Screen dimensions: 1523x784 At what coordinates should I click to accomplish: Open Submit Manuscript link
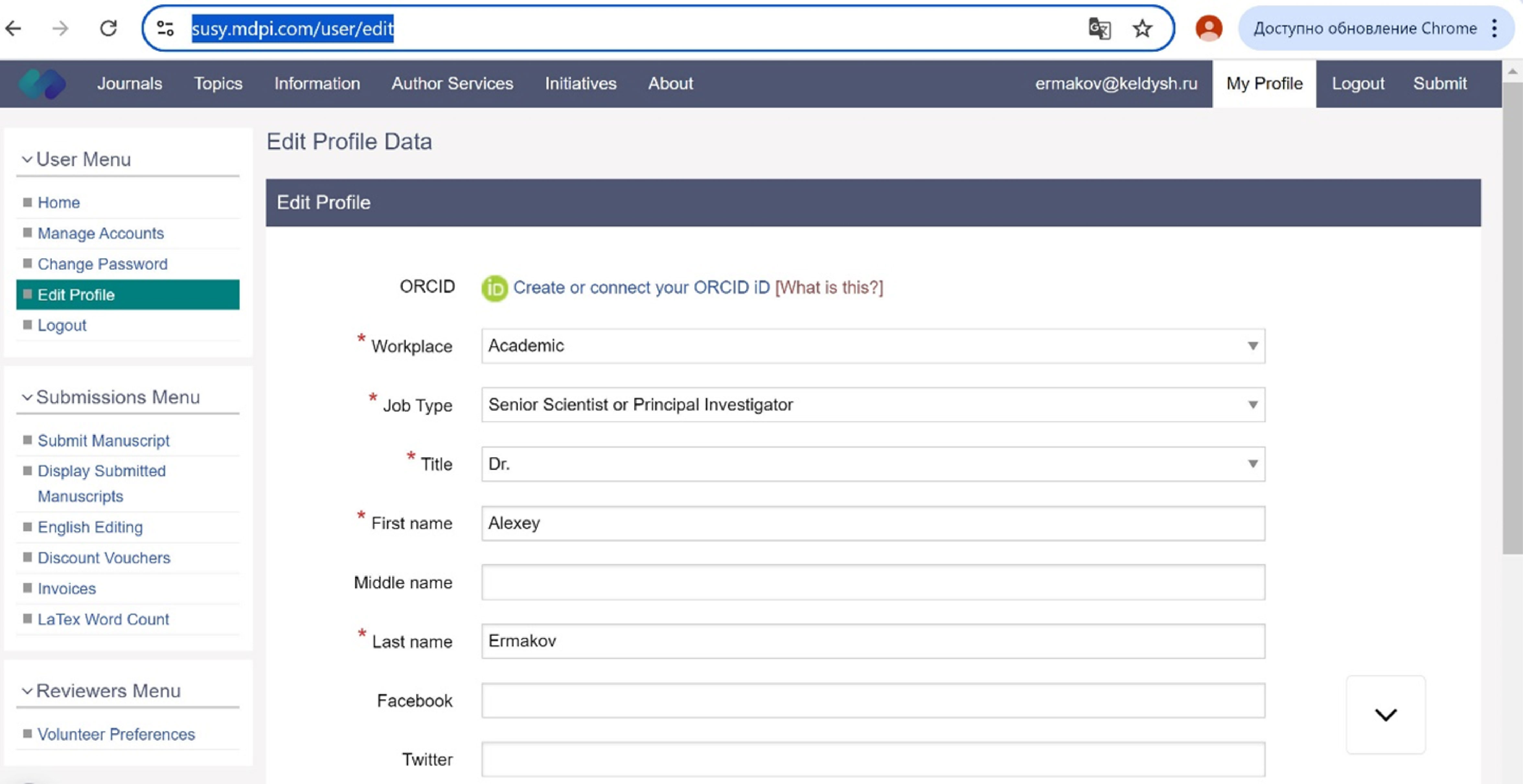pyautogui.click(x=103, y=441)
